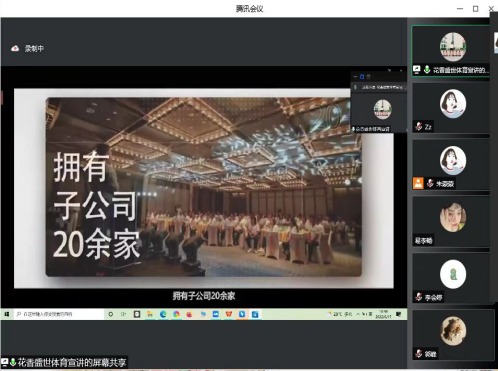Click the taskbar search input field
This screenshot has height=371, width=498.
[x=59, y=314]
